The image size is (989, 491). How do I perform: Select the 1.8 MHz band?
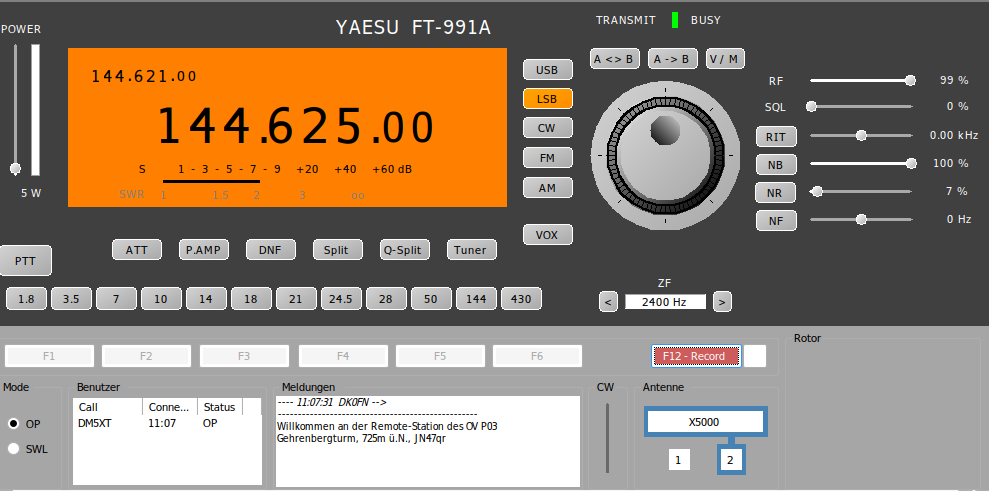pos(26,299)
